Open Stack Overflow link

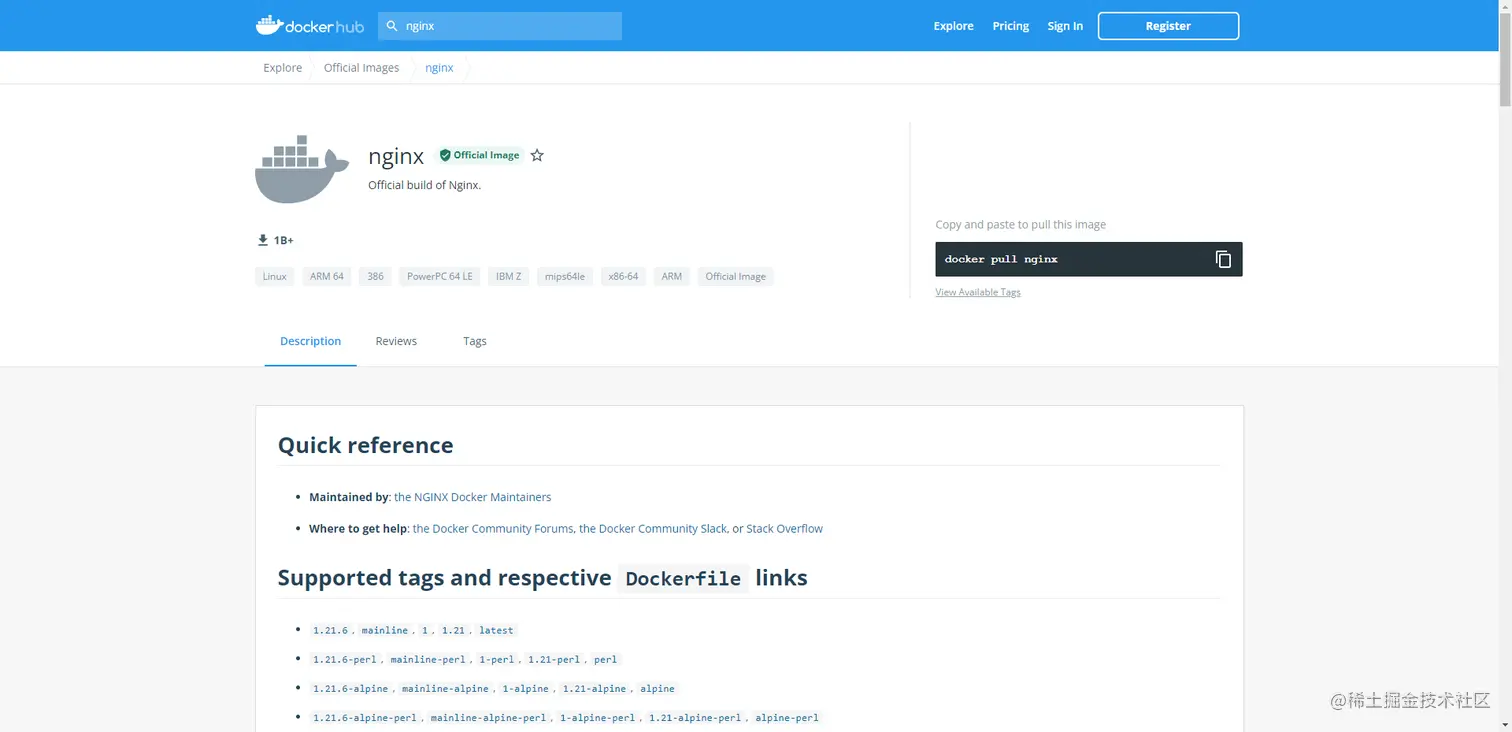click(x=785, y=529)
